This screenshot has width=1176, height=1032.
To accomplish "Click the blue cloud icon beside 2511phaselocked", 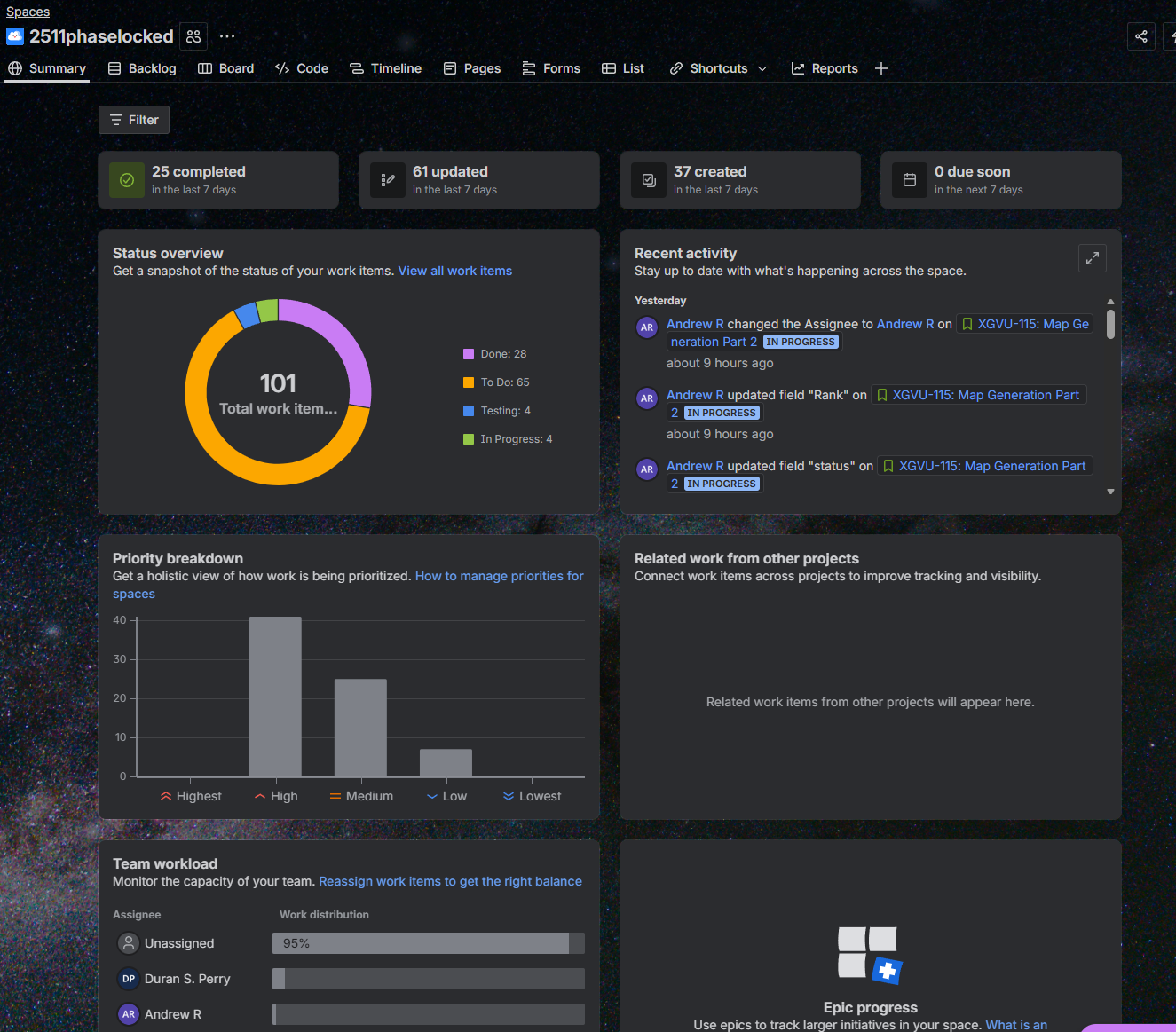I will [15, 36].
